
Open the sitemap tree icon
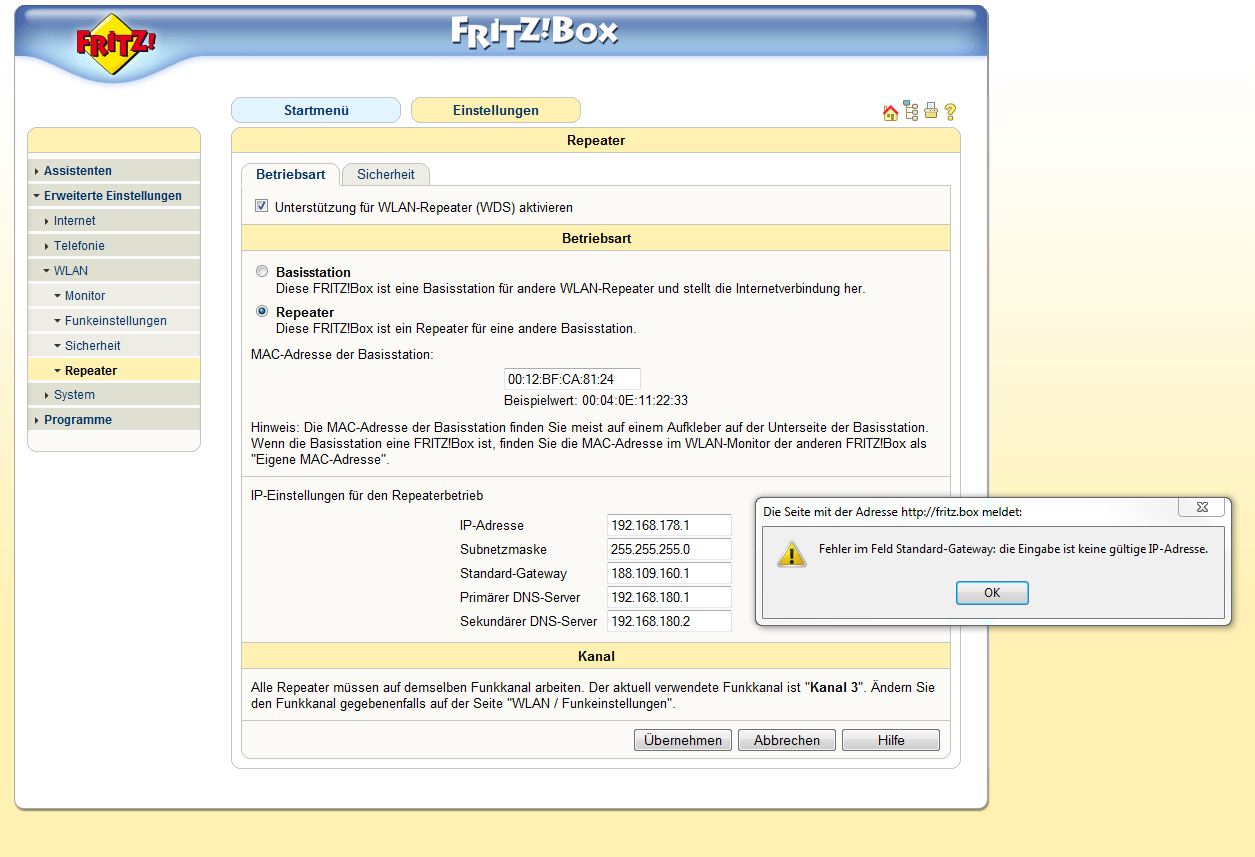[911, 111]
